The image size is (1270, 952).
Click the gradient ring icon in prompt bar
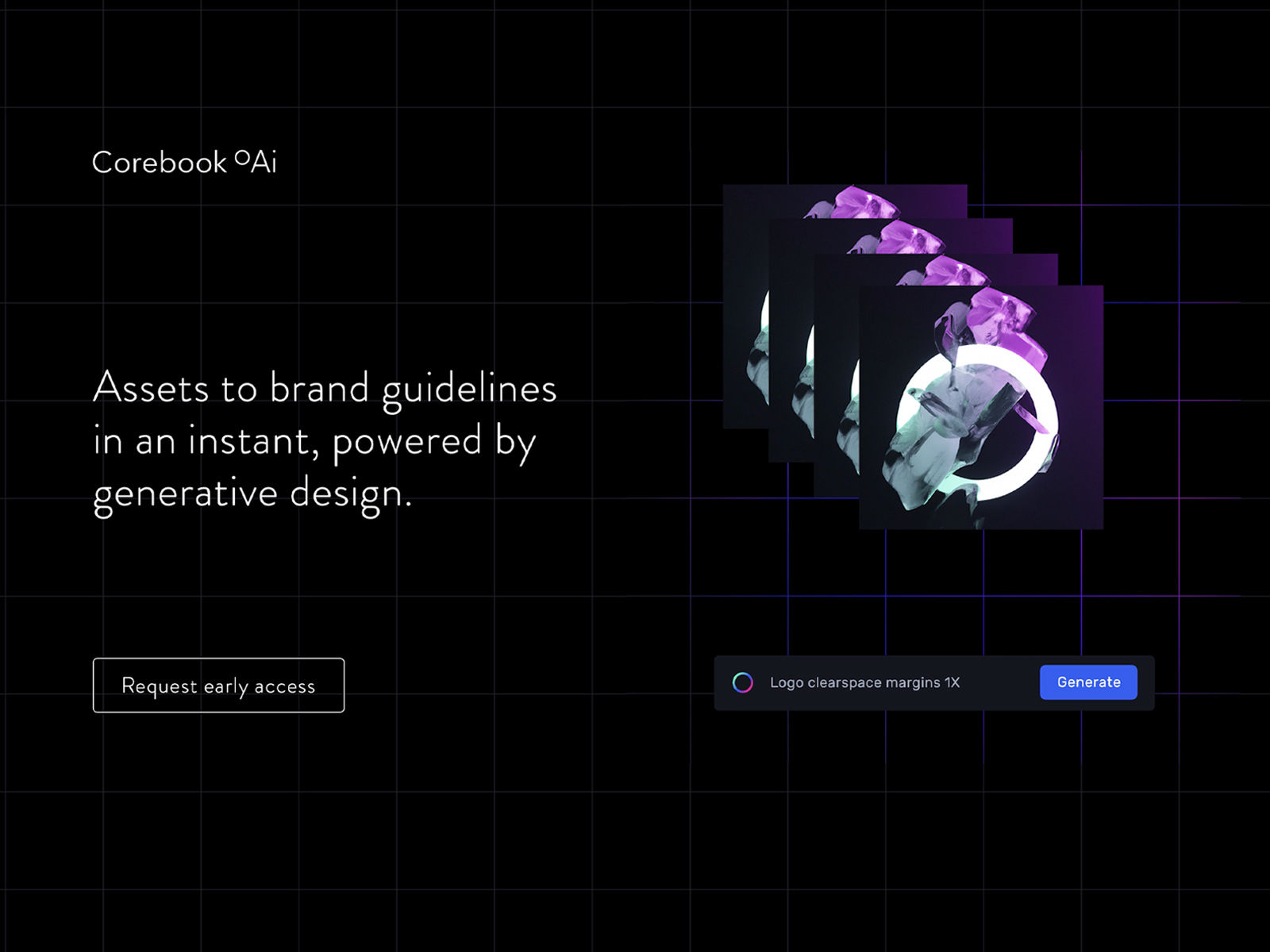pyautogui.click(x=742, y=682)
